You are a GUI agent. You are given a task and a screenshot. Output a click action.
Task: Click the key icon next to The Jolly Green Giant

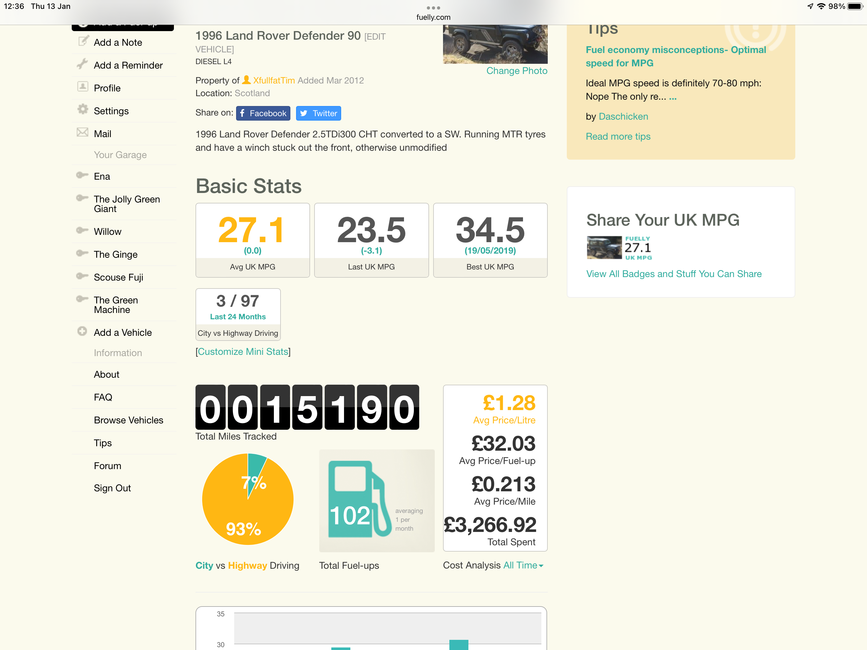[82, 198]
